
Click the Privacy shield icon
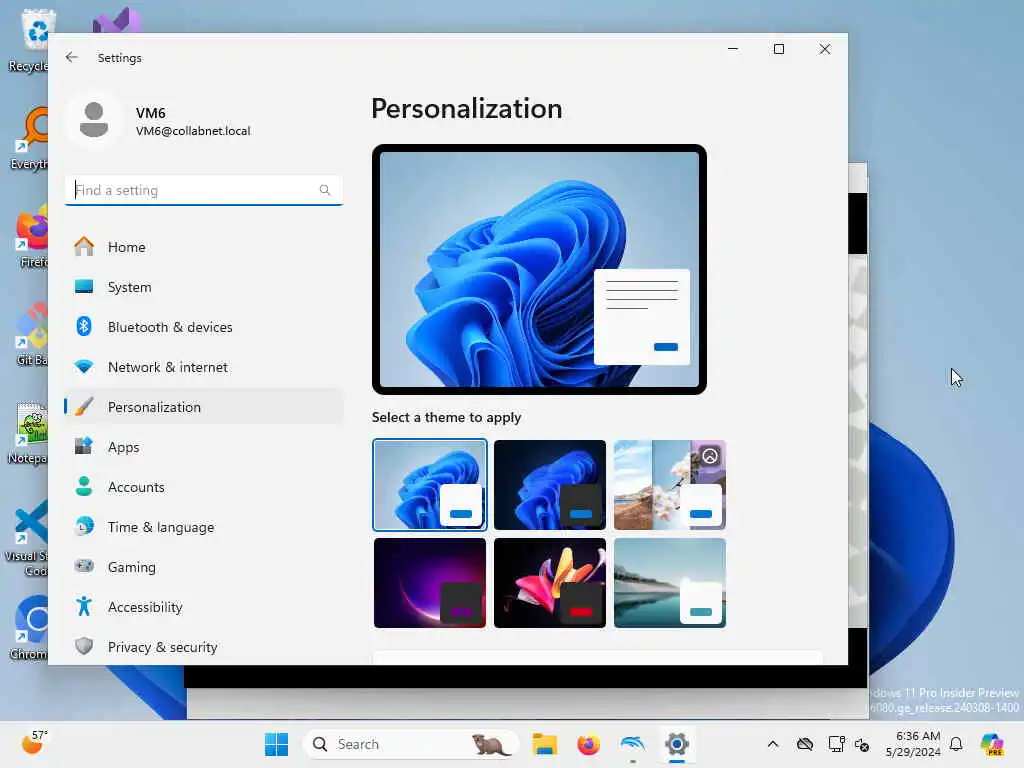[84, 646]
